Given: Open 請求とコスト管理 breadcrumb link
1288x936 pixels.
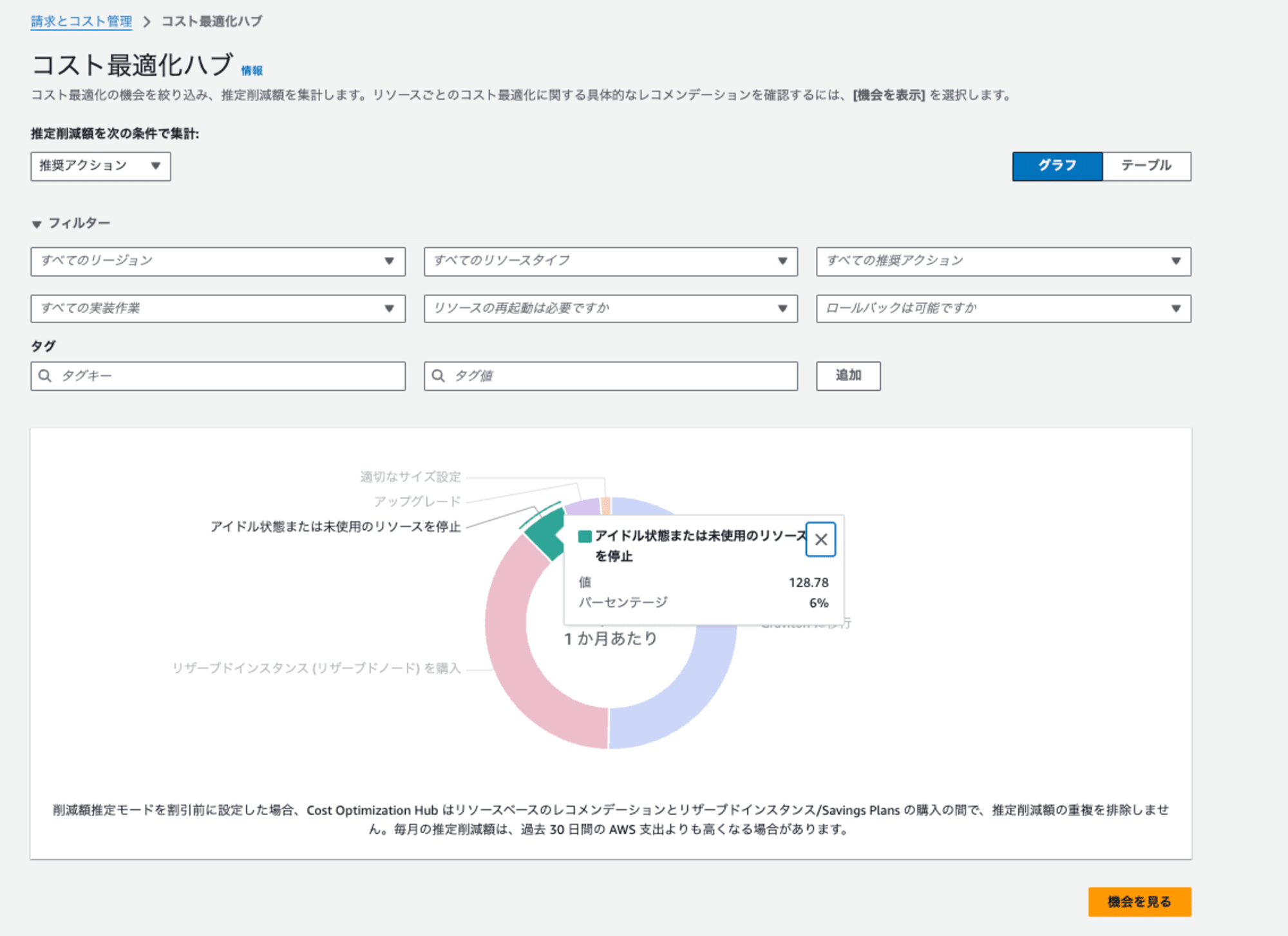Looking at the screenshot, I should (x=82, y=21).
